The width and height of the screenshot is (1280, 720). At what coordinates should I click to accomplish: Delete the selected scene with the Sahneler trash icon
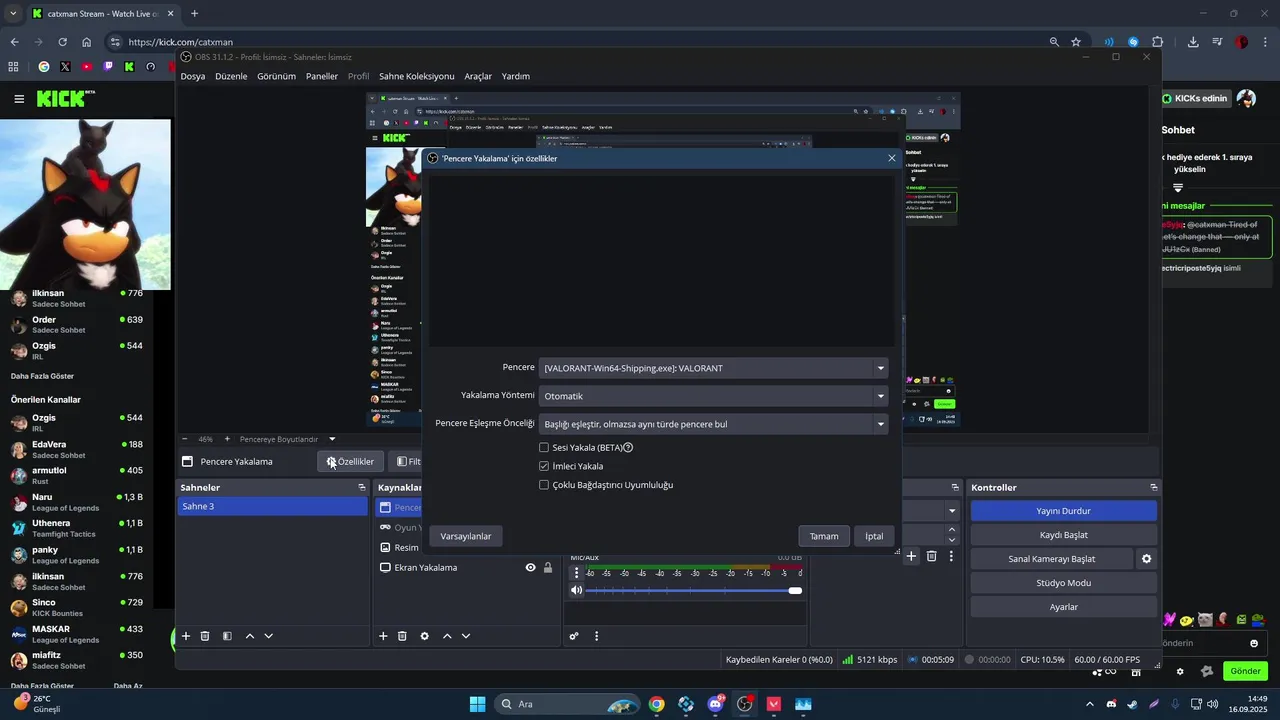click(x=205, y=636)
